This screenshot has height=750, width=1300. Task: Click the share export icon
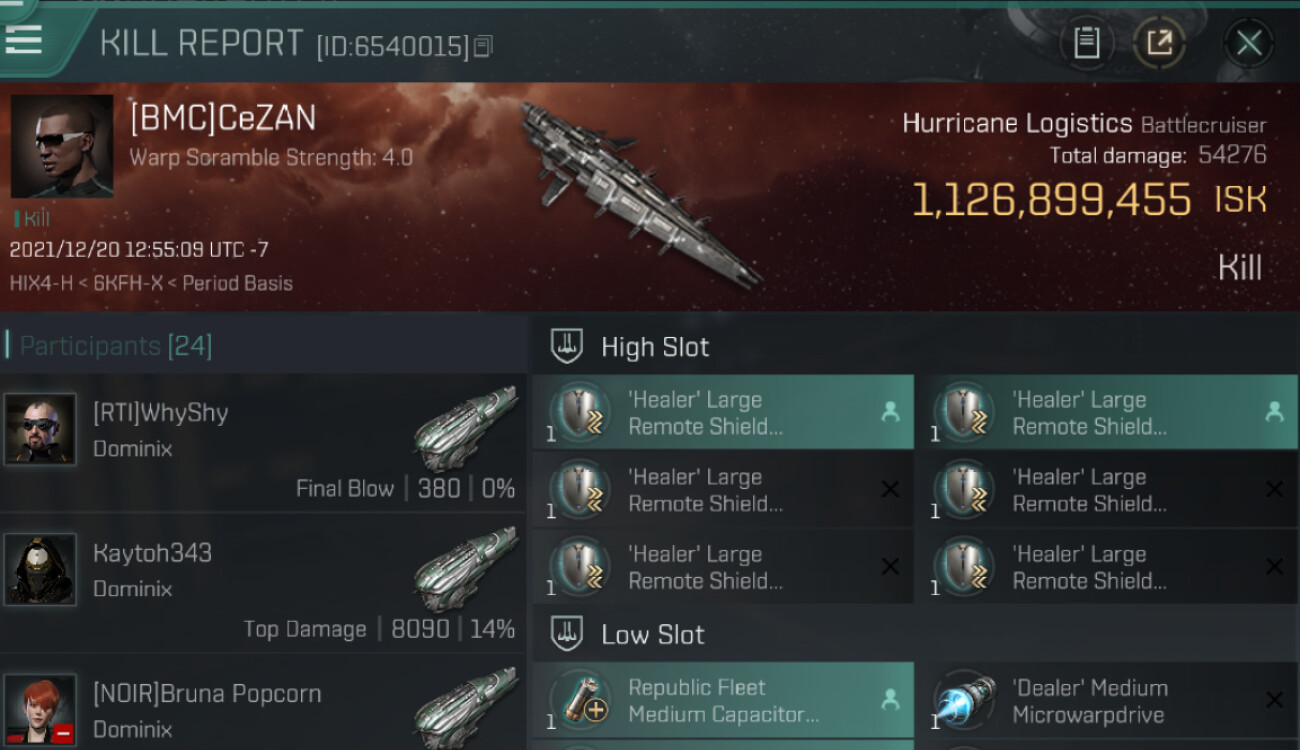tap(1159, 43)
